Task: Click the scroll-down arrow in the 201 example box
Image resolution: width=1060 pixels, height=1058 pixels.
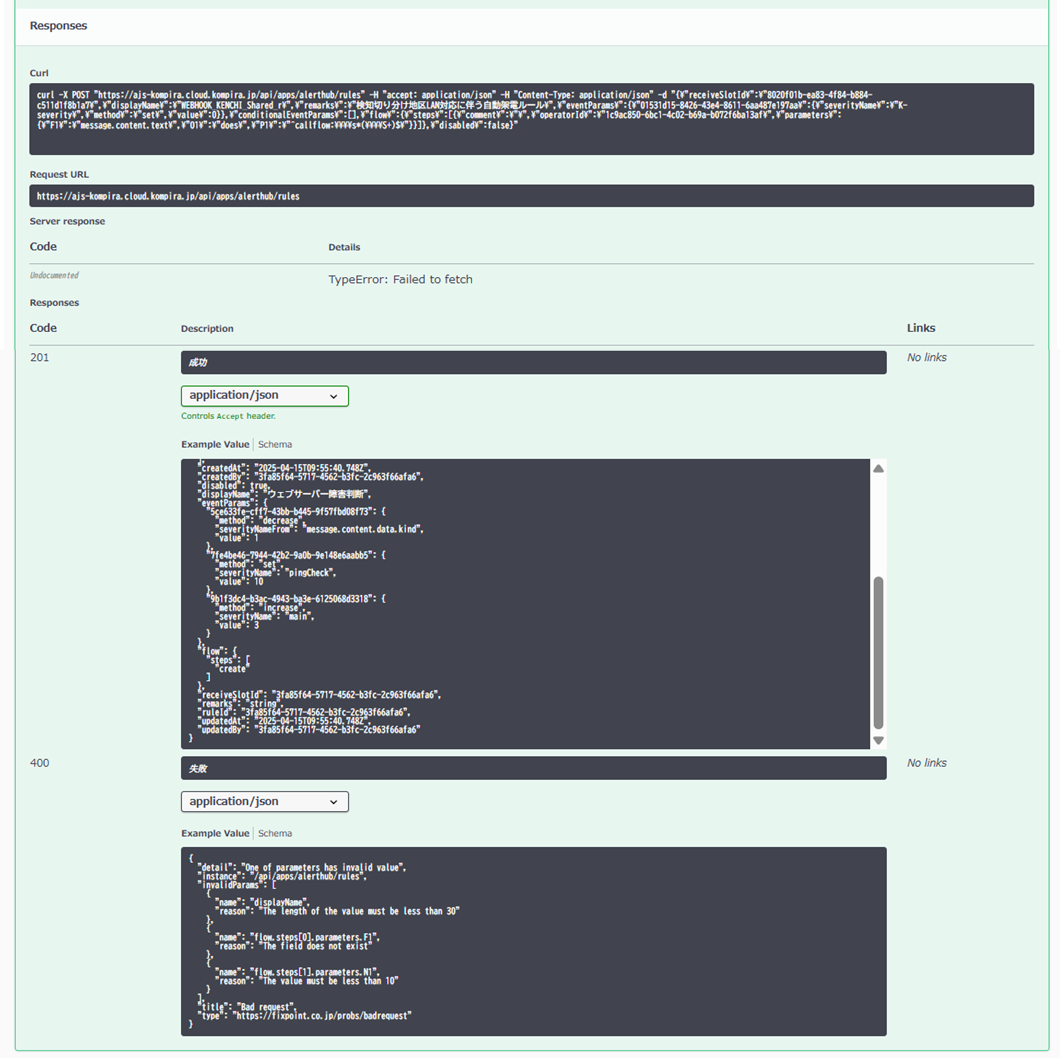Action: click(878, 740)
